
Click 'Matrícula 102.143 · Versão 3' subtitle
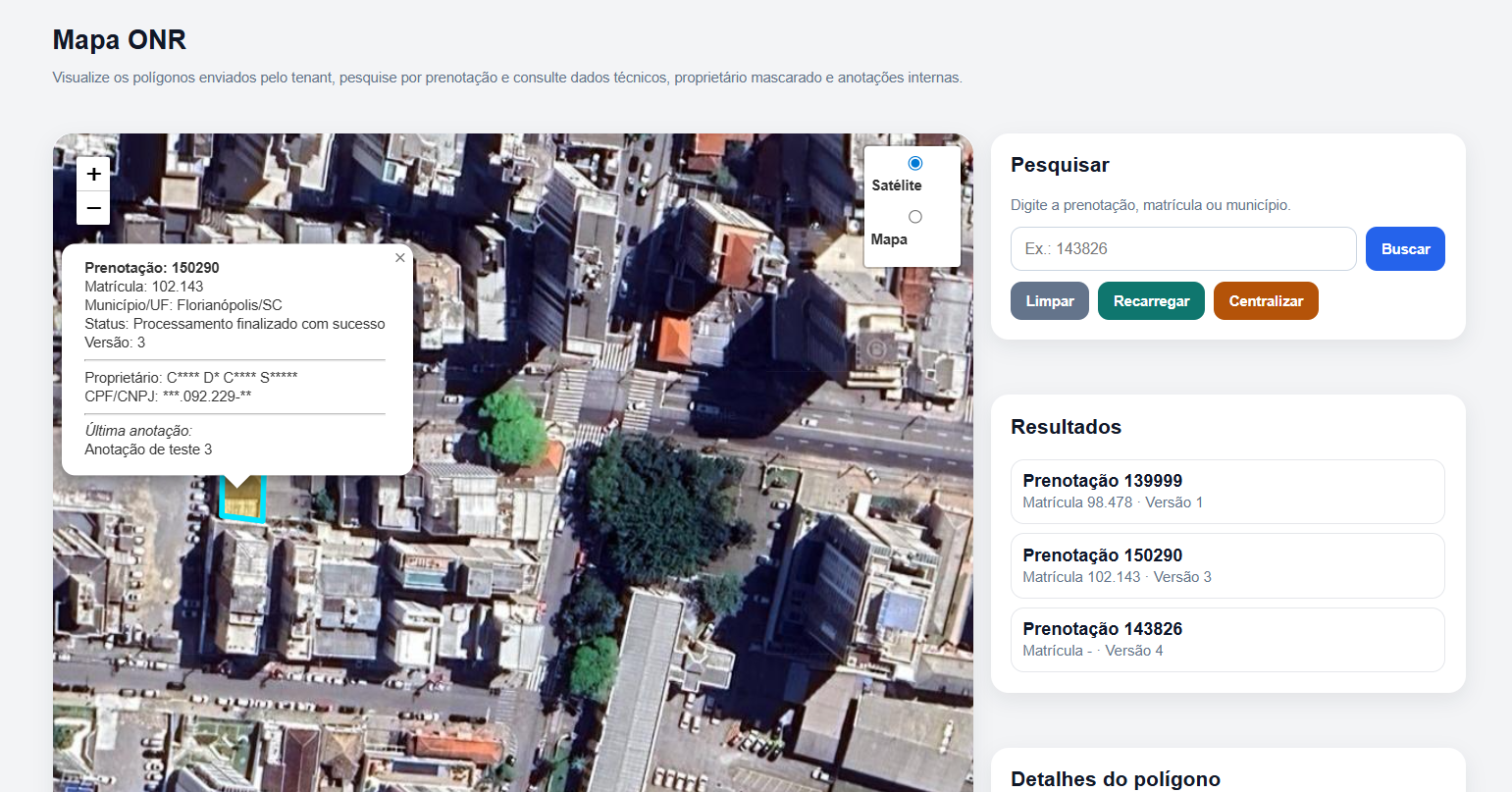1117,577
